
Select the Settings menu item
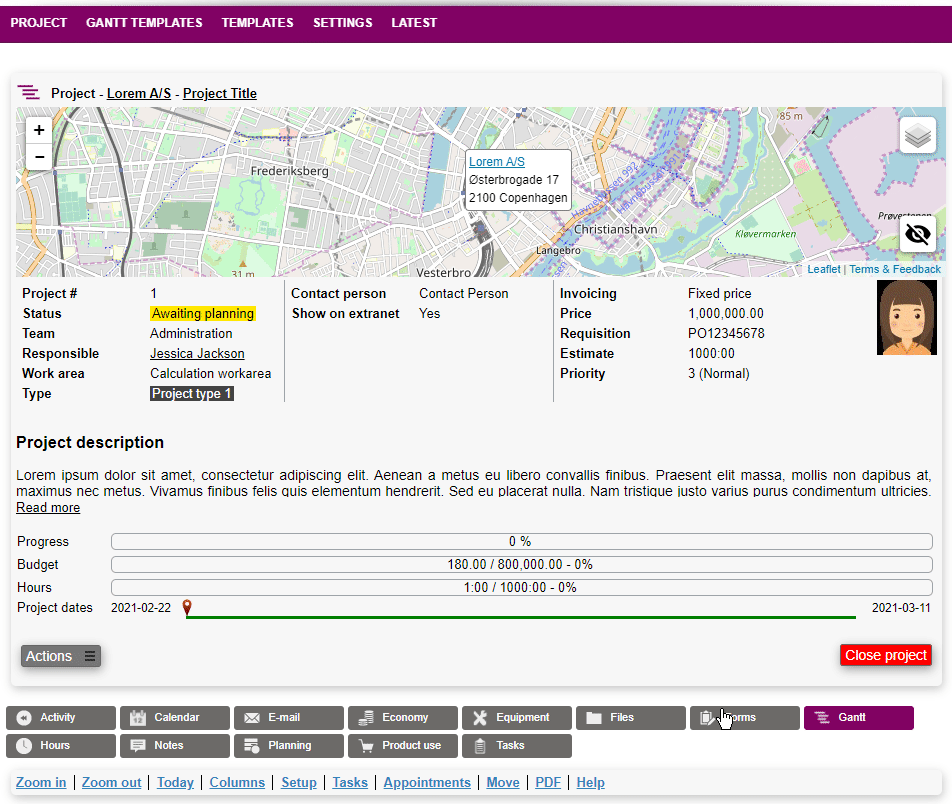click(342, 22)
